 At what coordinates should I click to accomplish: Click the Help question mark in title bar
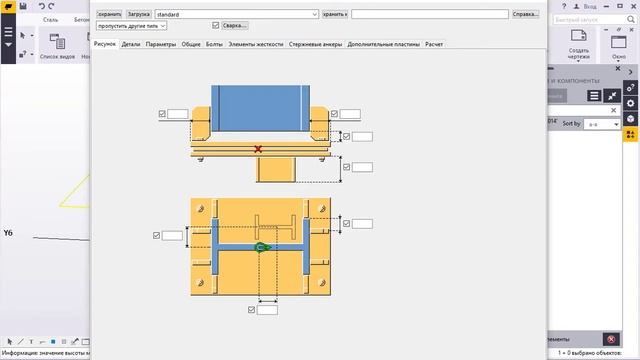(564, 7)
